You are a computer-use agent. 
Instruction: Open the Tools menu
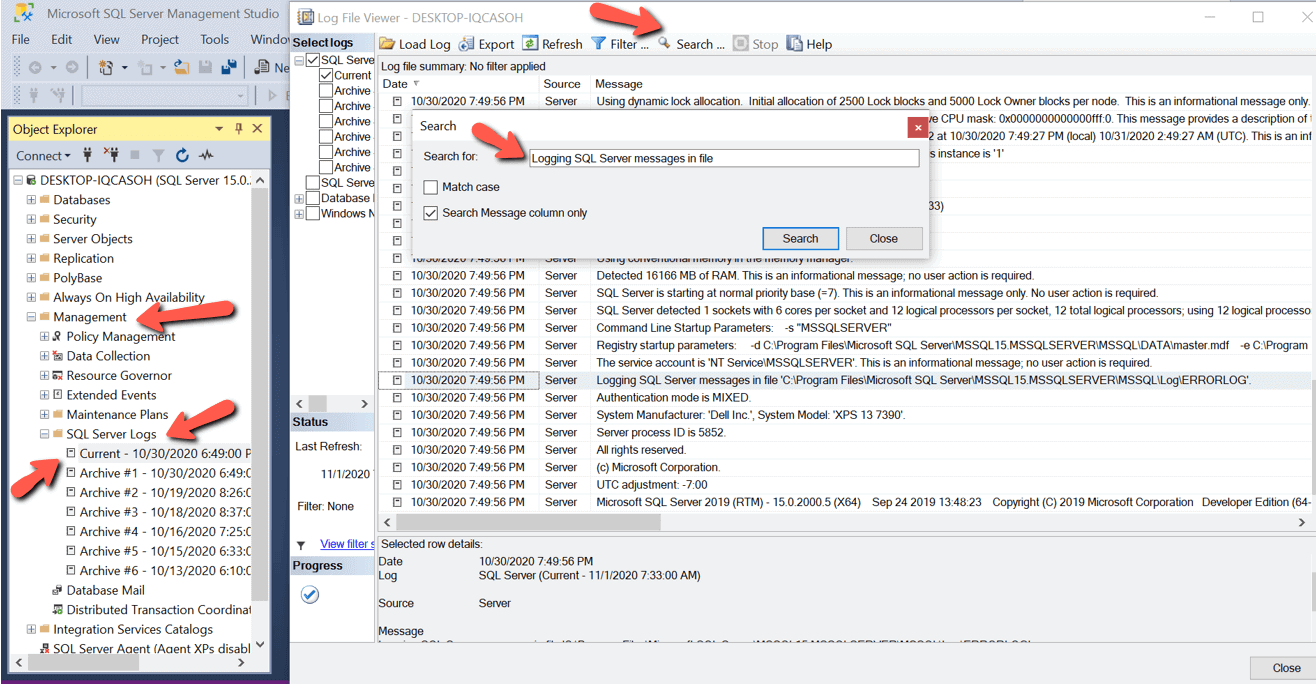point(214,39)
